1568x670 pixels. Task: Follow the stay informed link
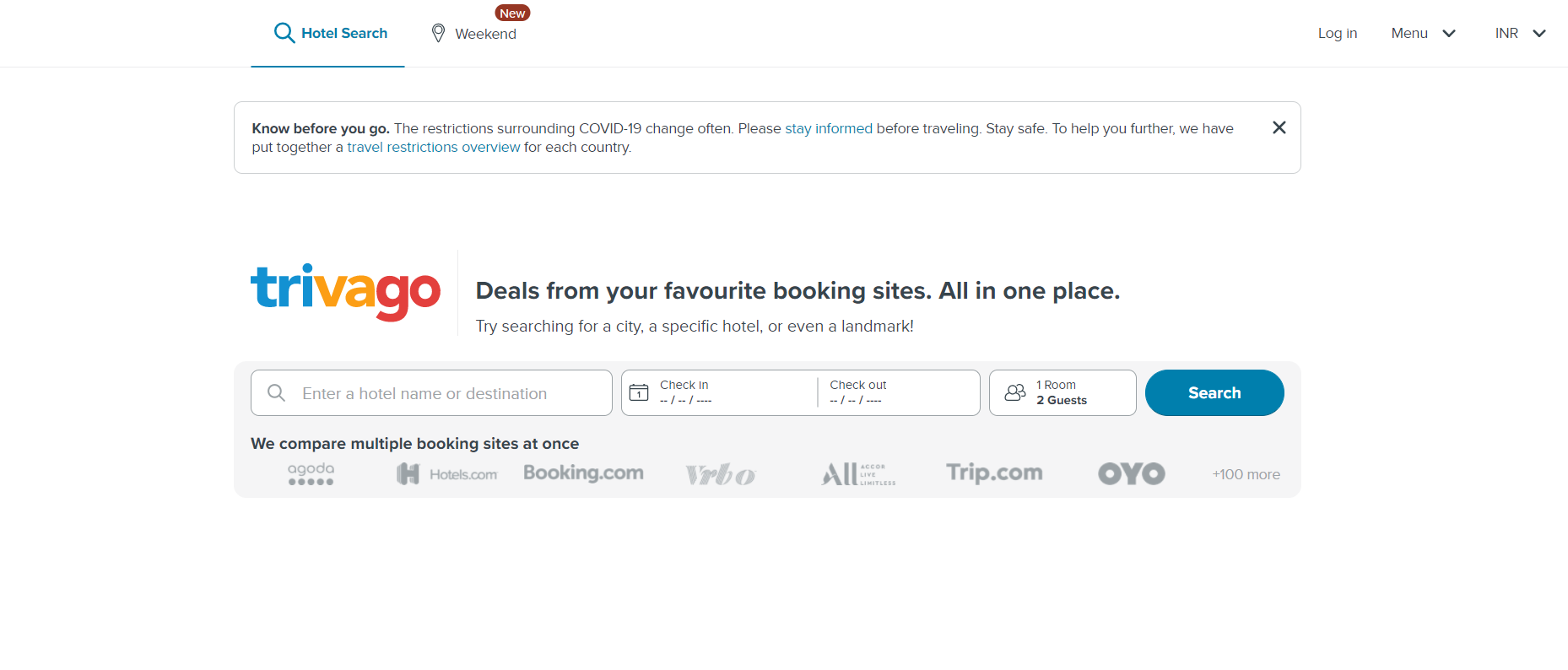pyautogui.click(x=829, y=128)
